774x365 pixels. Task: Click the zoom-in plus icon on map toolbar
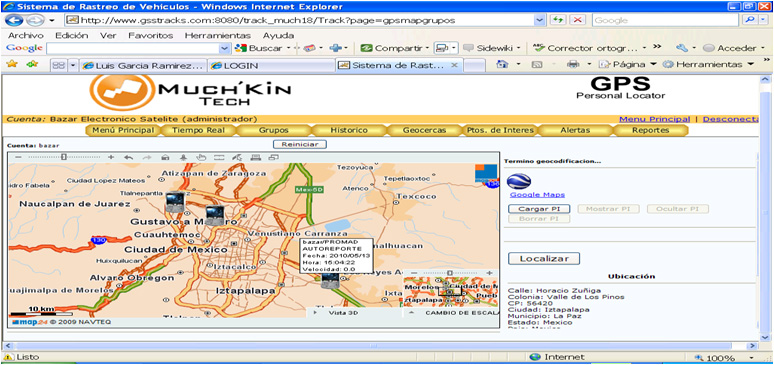click(111, 157)
